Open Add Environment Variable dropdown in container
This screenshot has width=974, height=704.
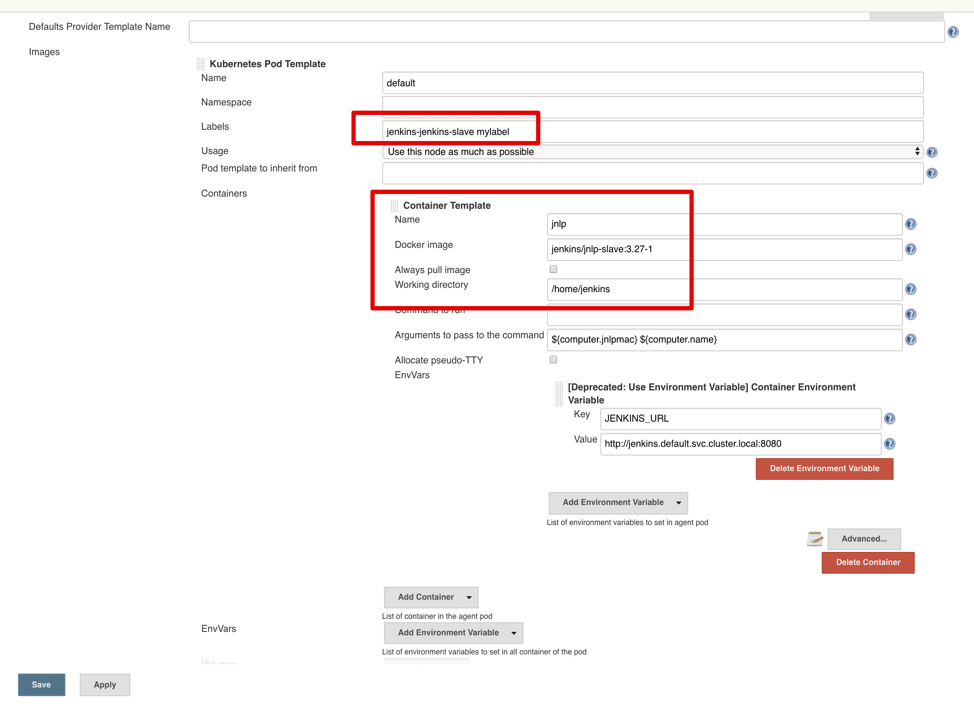coord(618,503)
